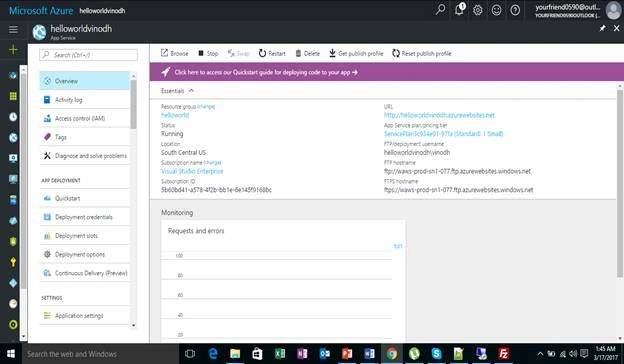Change the subscription via its change link
Image resolution: width=624 pixels, height=364 pixels.
tap(212, 163)
